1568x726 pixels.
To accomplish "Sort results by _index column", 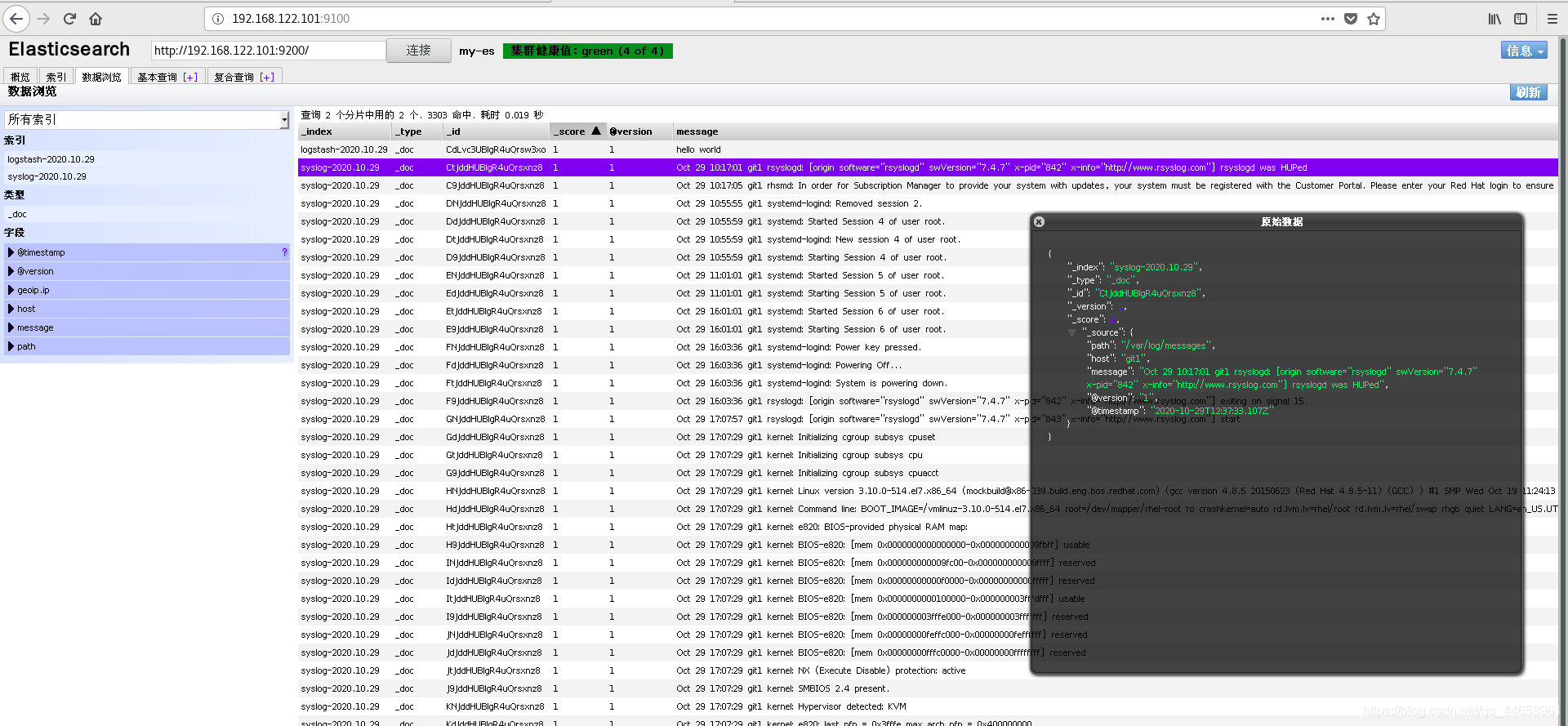I will pos(345,131).
